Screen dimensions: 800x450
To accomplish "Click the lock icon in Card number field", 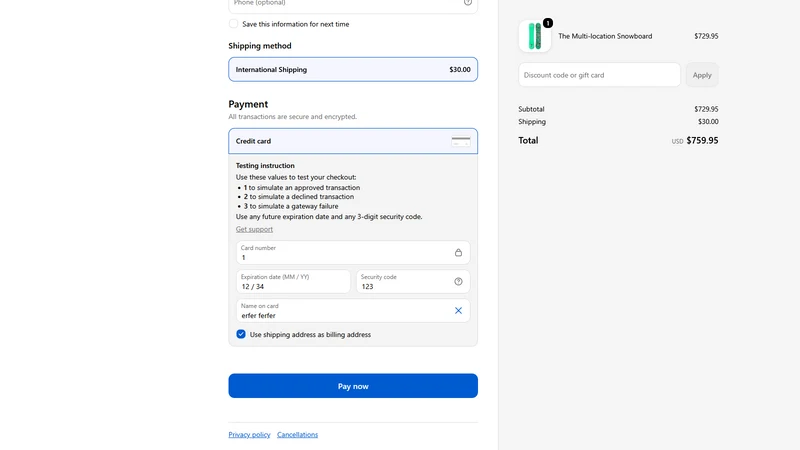I will [458, 253].
